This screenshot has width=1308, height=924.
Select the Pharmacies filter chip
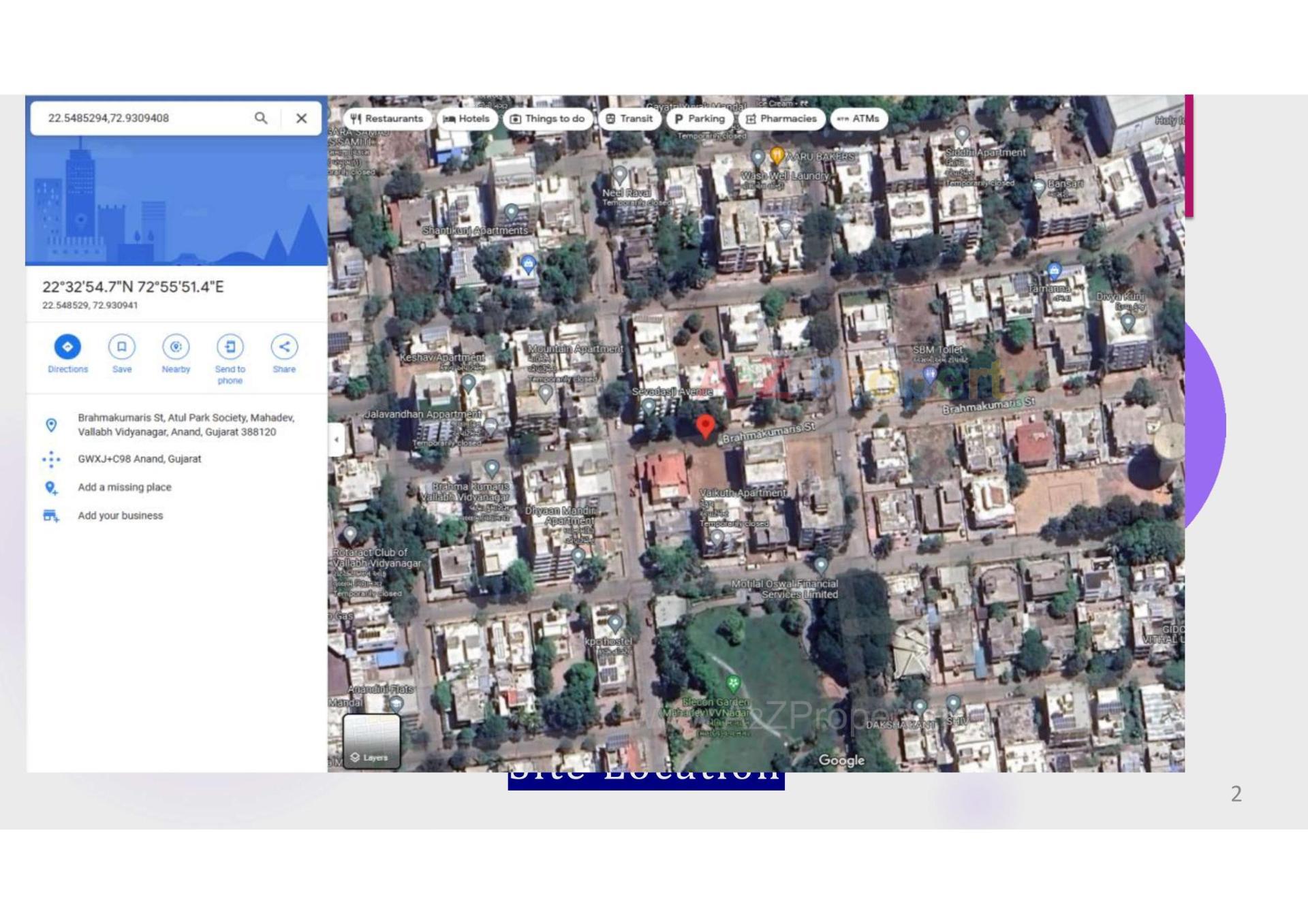pyautogui.click(x=781, y=118)
